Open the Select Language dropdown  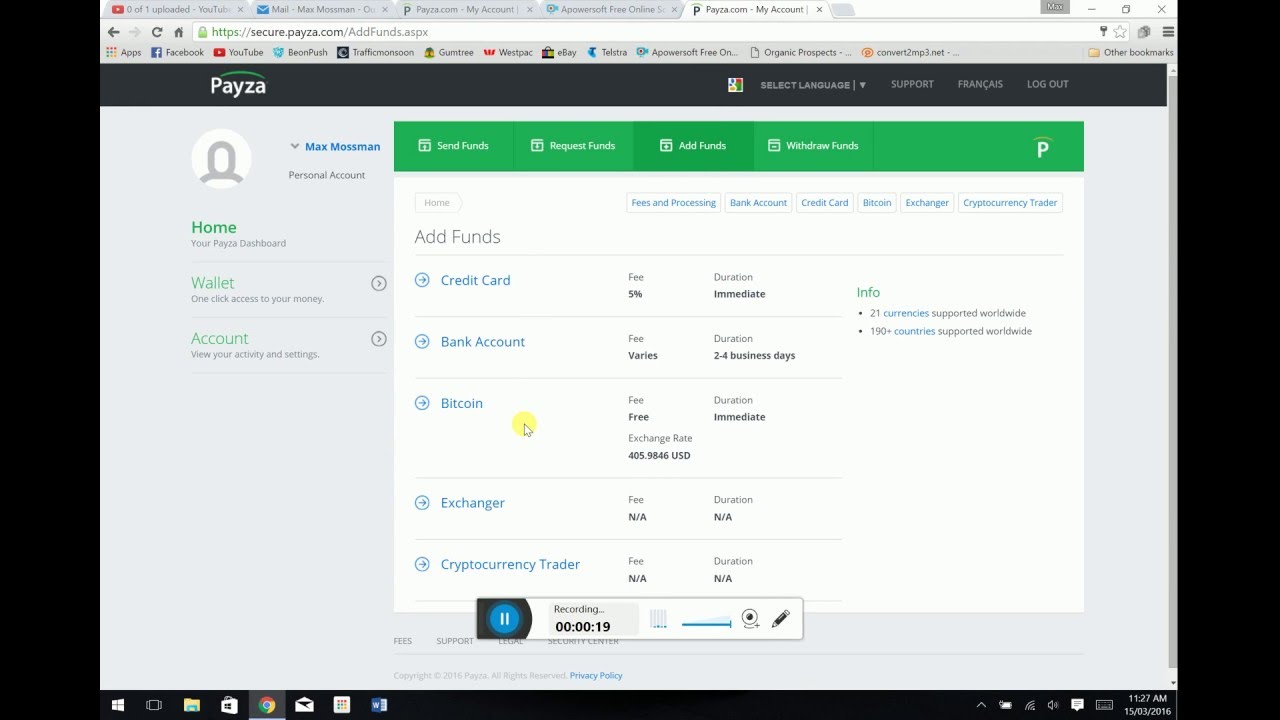point(813,85)
